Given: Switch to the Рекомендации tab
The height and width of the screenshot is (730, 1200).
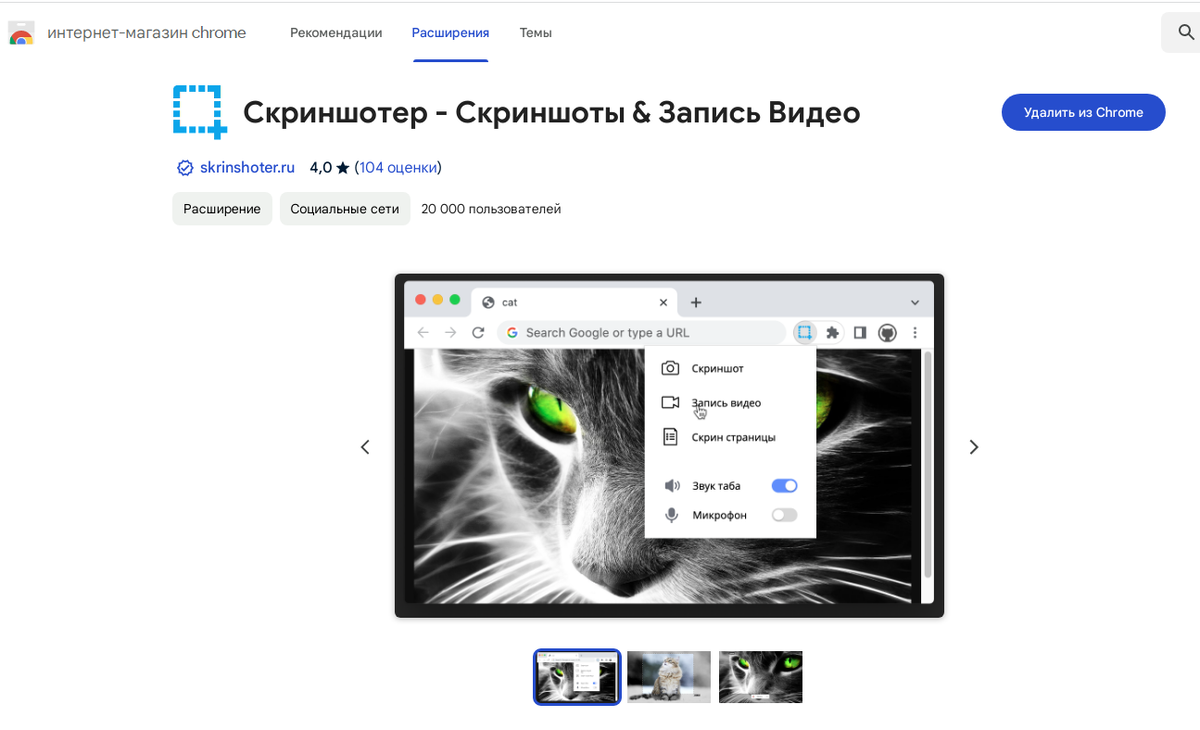Looking at the screenshot, I should click(x=335, y=32).
